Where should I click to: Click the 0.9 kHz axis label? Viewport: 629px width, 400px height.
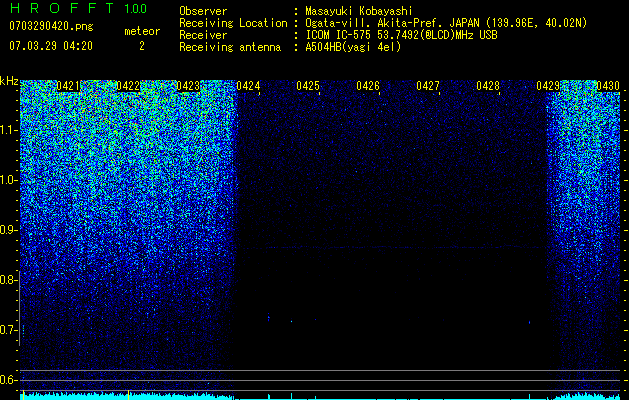tap(8, 230)
